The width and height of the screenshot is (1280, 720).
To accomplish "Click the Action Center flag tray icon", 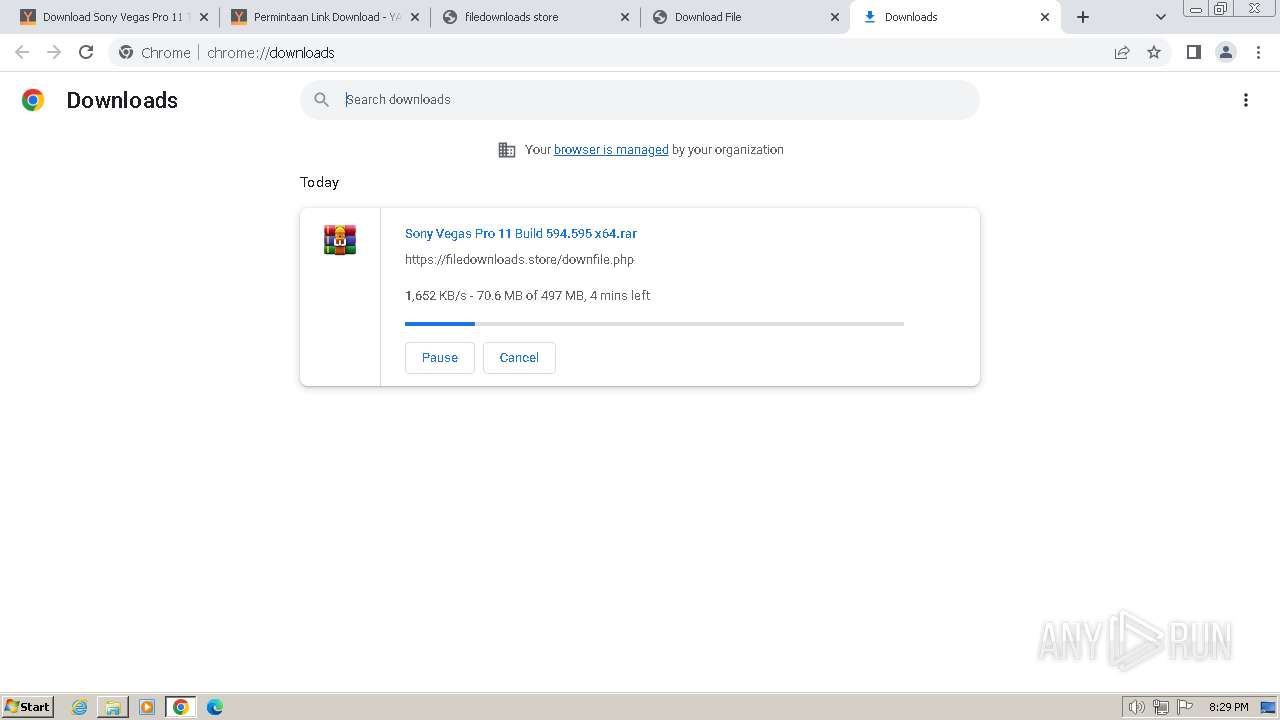I will (1185, 707).
